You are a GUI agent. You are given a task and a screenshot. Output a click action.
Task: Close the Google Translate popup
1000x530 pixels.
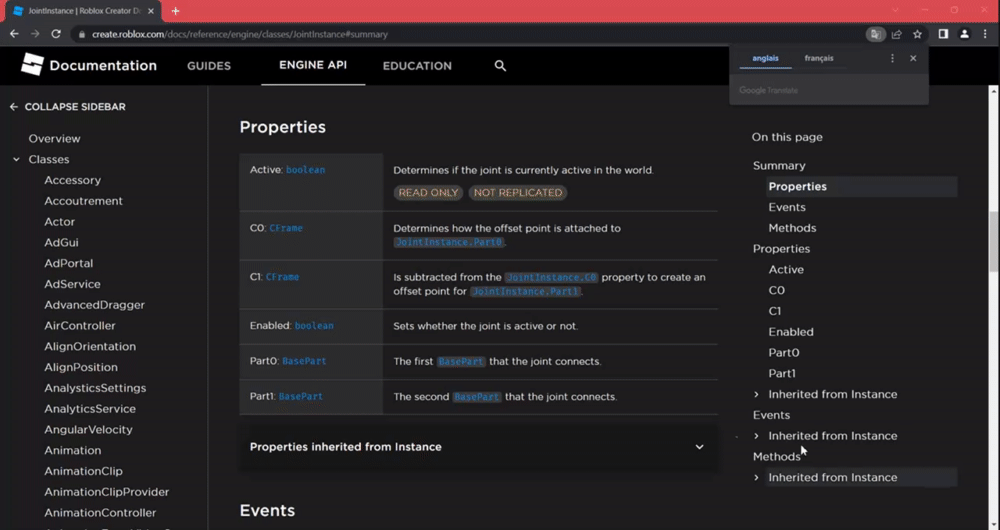tap(913, 58)
